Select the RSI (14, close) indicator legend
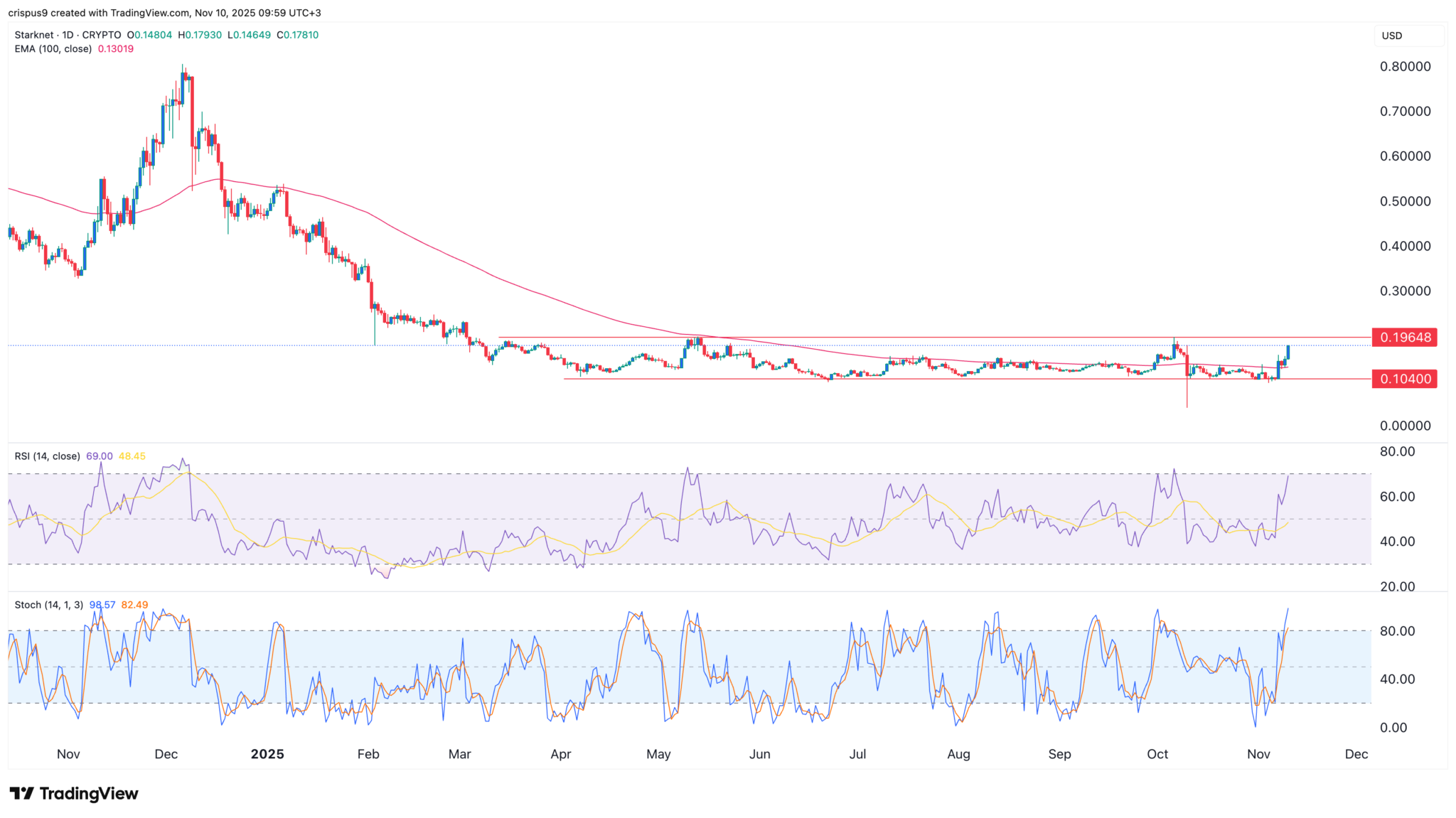1456x818 pixels. click(x=47, y=456)
